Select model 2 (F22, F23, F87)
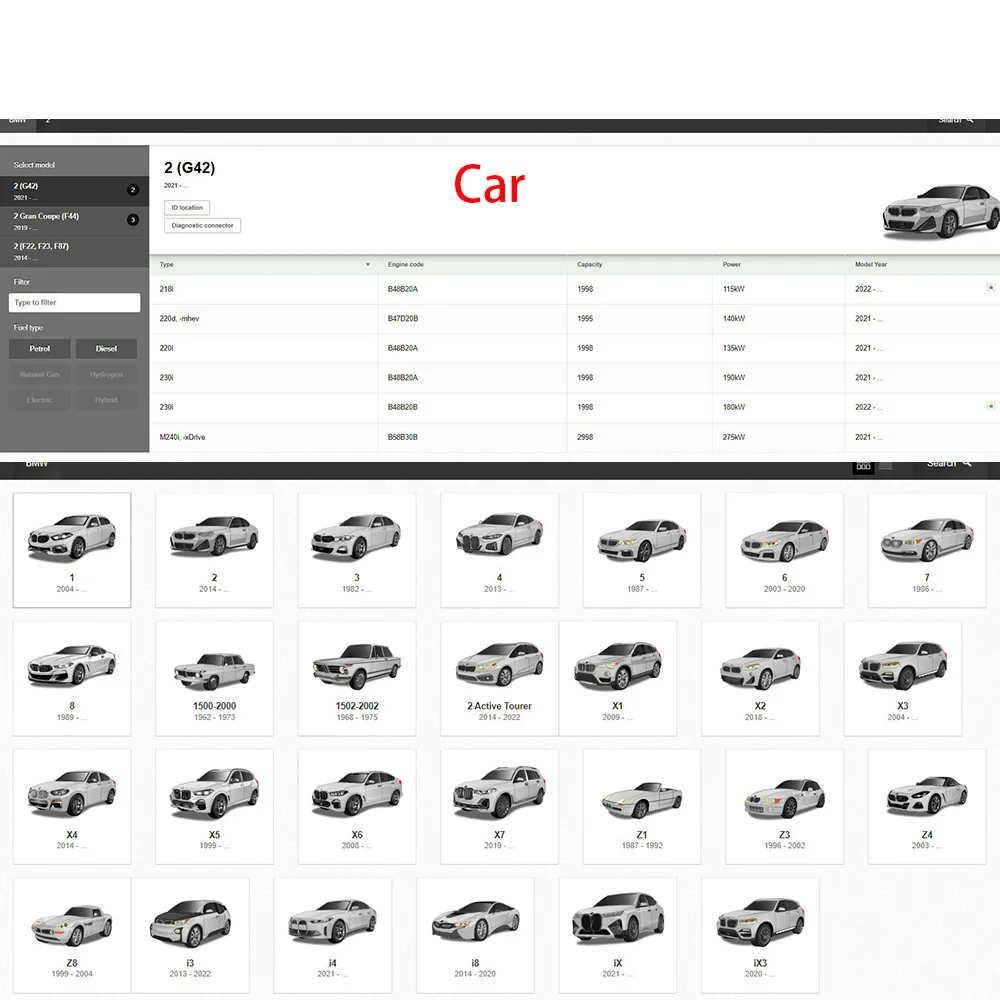 pos(75,251)
